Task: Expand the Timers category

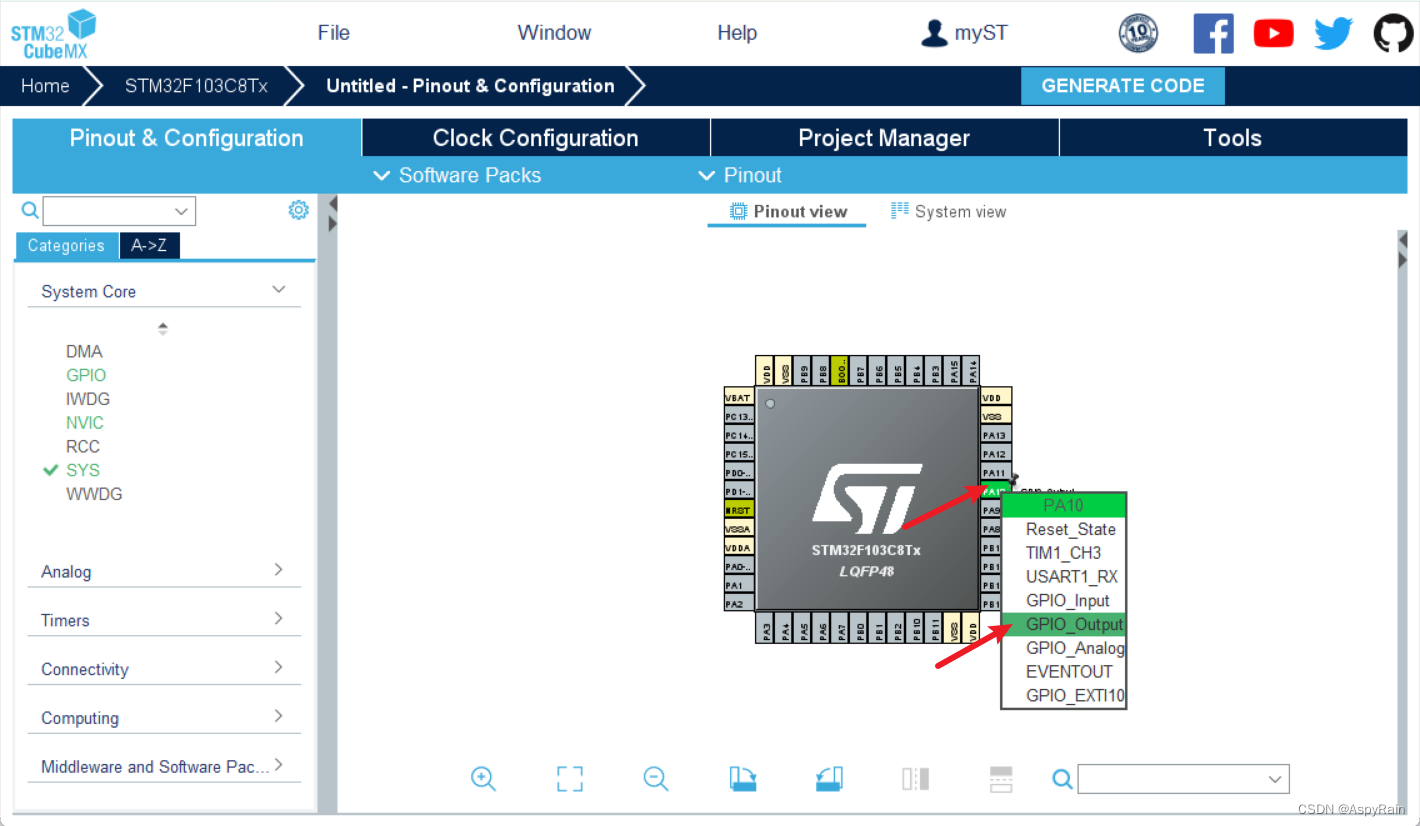Action: [279, 619]
